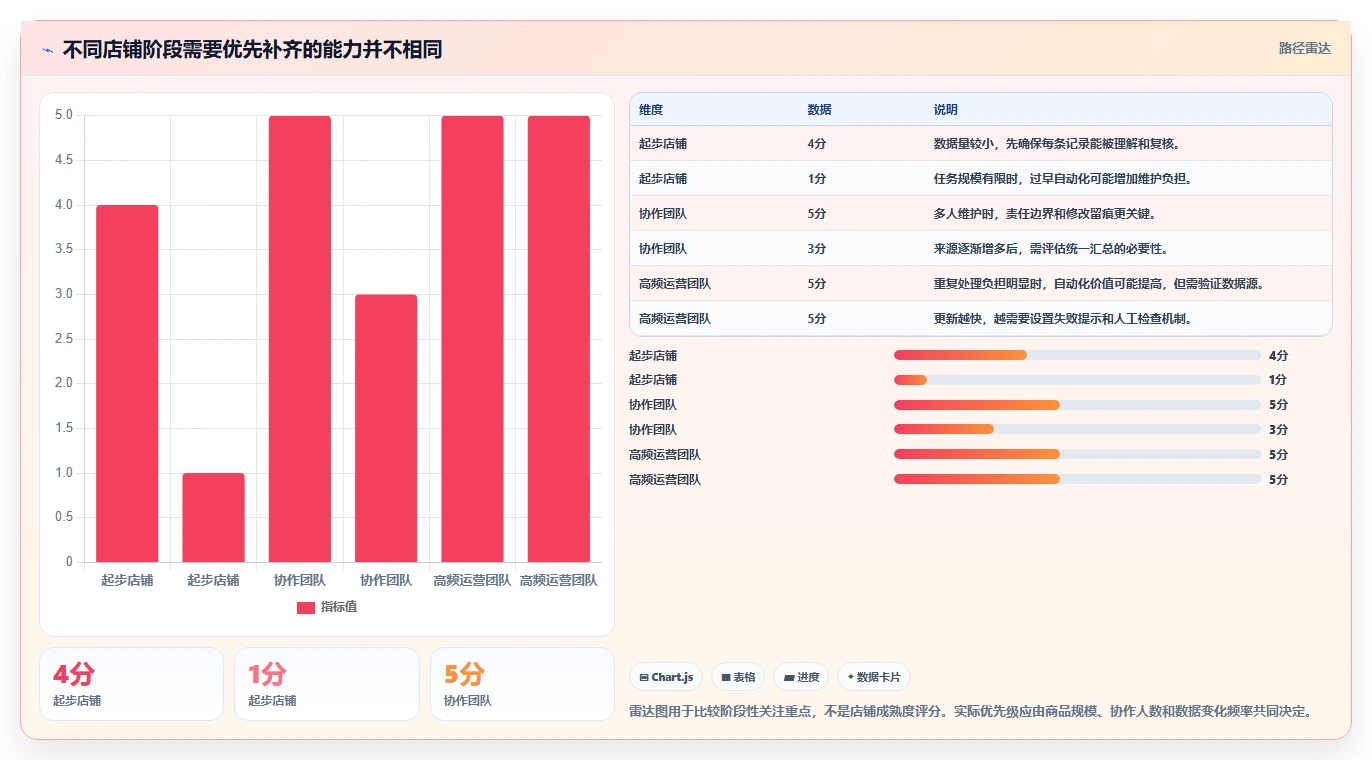Click the 数据 column header

[820, 110]
